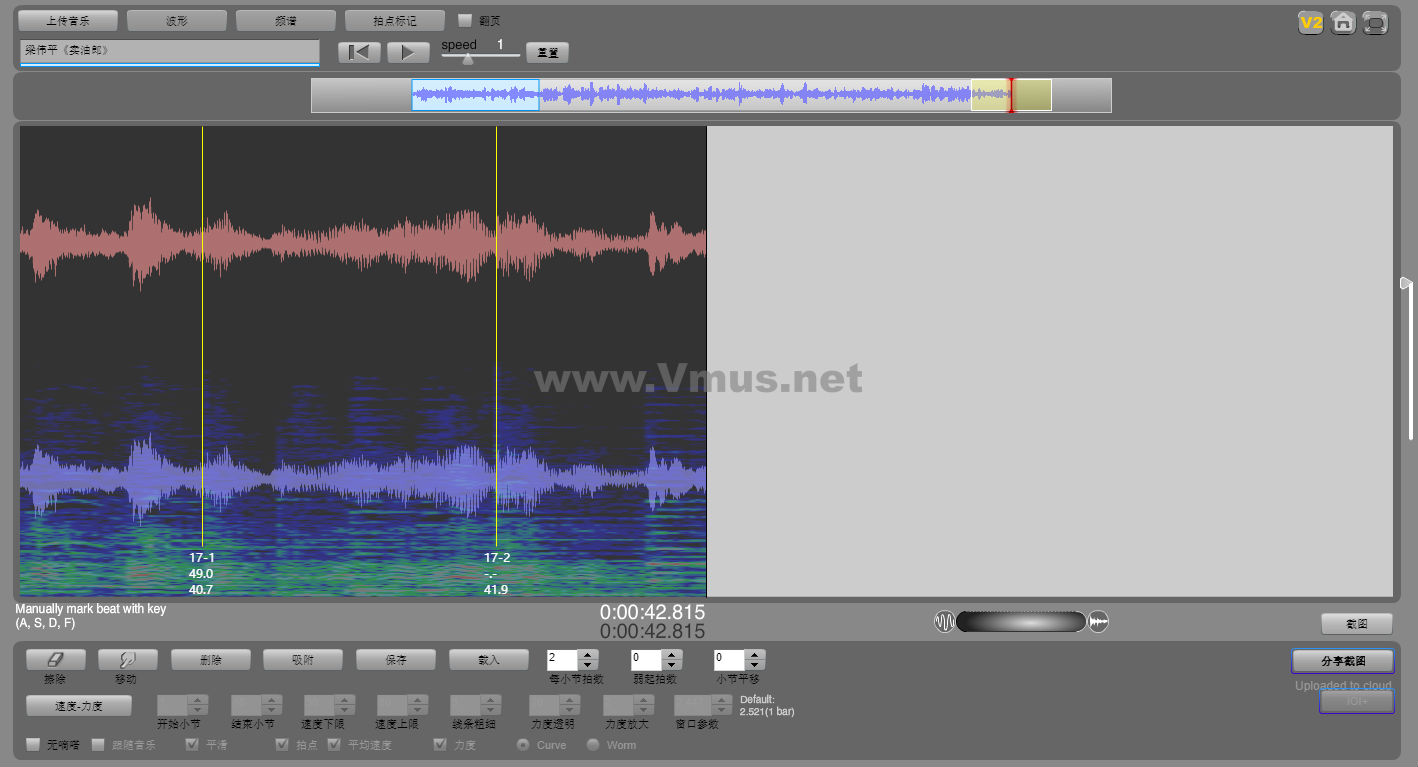Increase 每小节拍数 beats per bar value
Screen dimensions: 1418x767
point(588,655)
